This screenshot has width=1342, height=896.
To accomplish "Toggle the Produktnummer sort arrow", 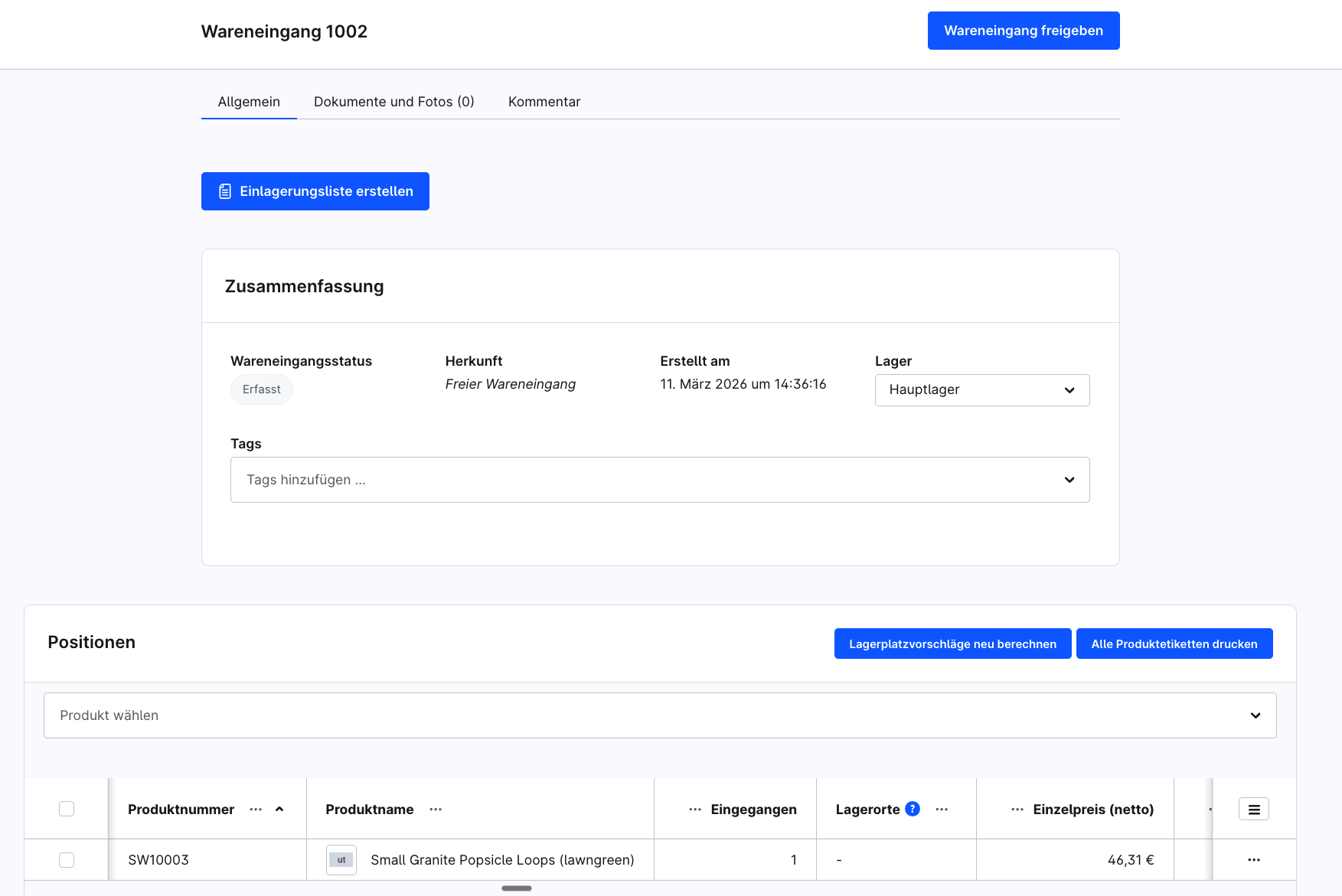I will (279, 810).
